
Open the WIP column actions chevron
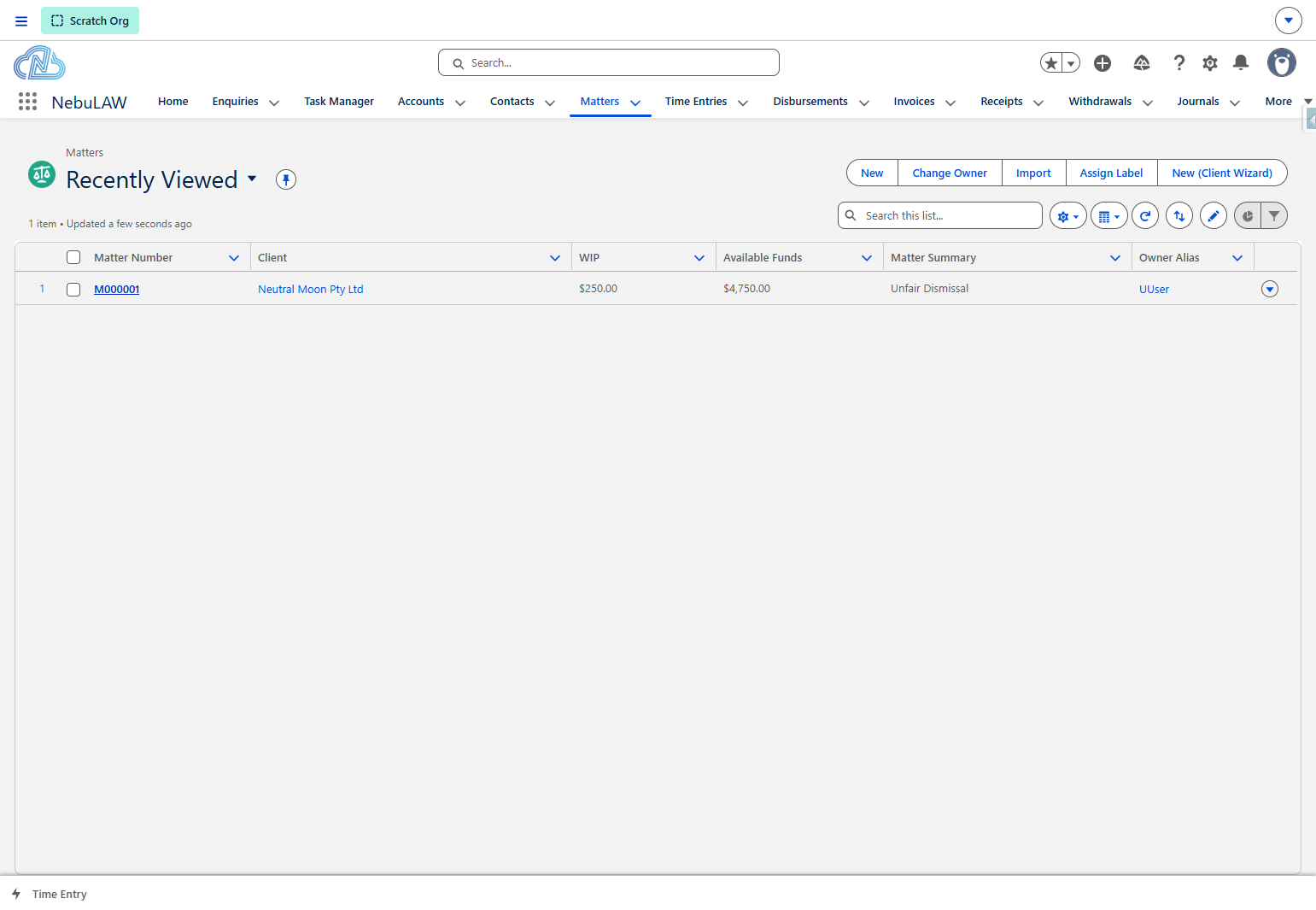699,258
